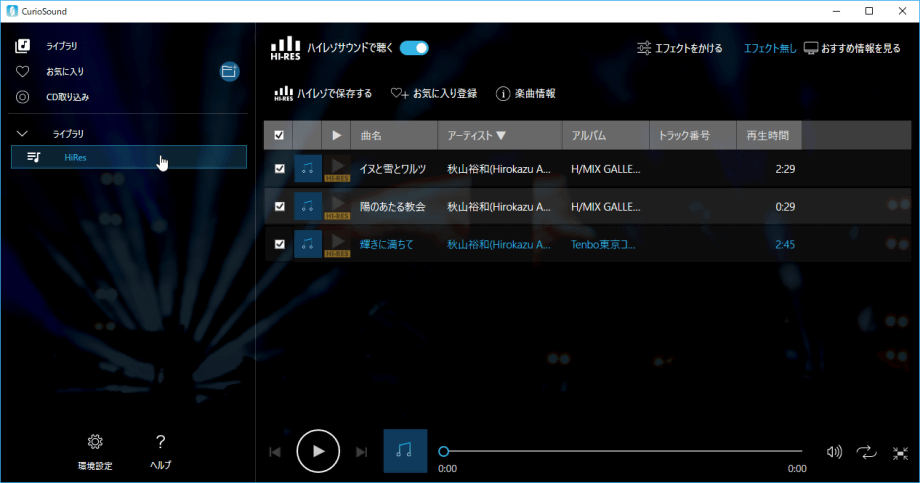Sort by 再生時間 column header
Screen dimensions: 920x483
coord(769,136)
